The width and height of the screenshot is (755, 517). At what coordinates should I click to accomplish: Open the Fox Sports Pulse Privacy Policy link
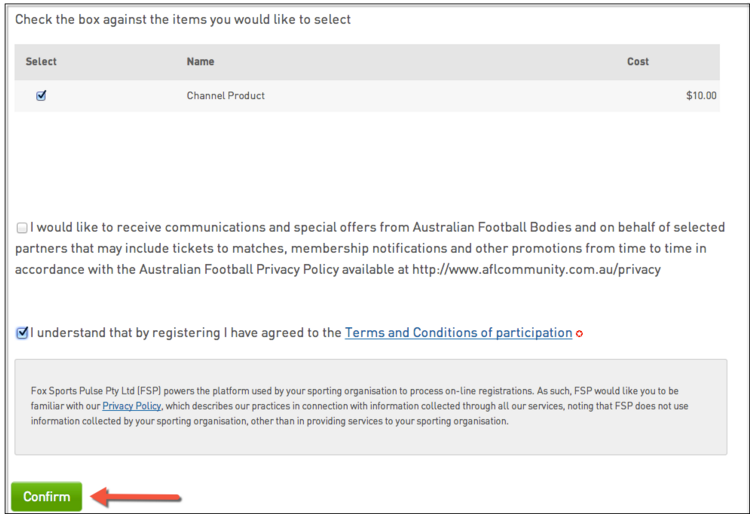131,406
